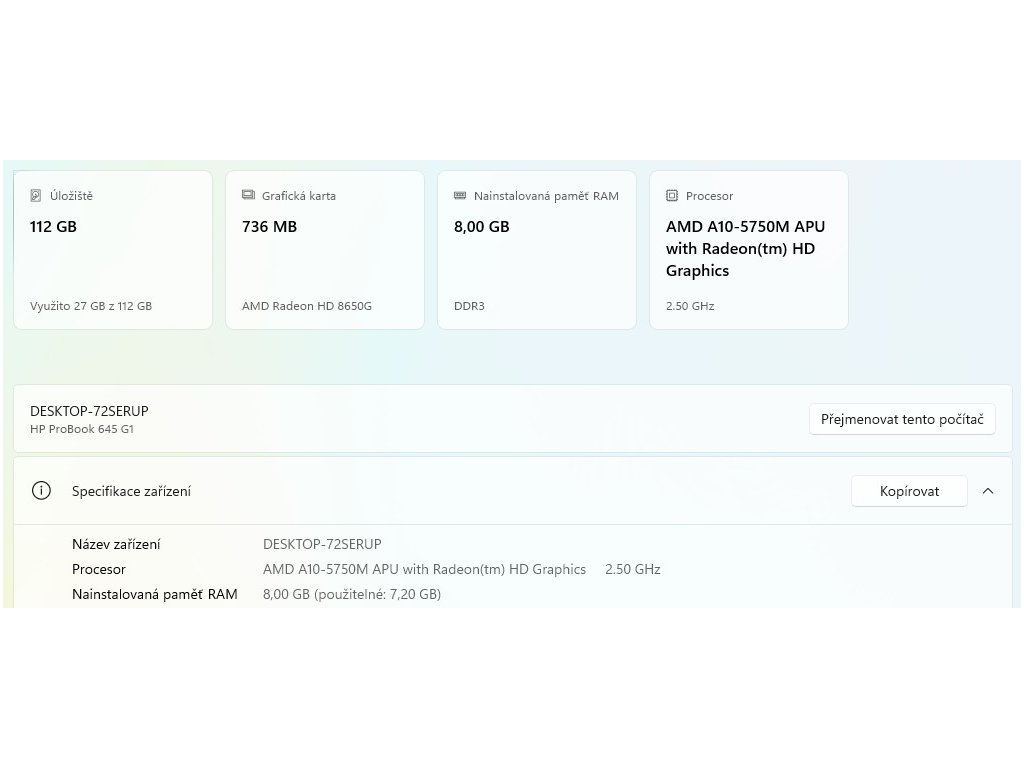Click the info icon beside Specifikace zařízení

click(x=41, y=490)
